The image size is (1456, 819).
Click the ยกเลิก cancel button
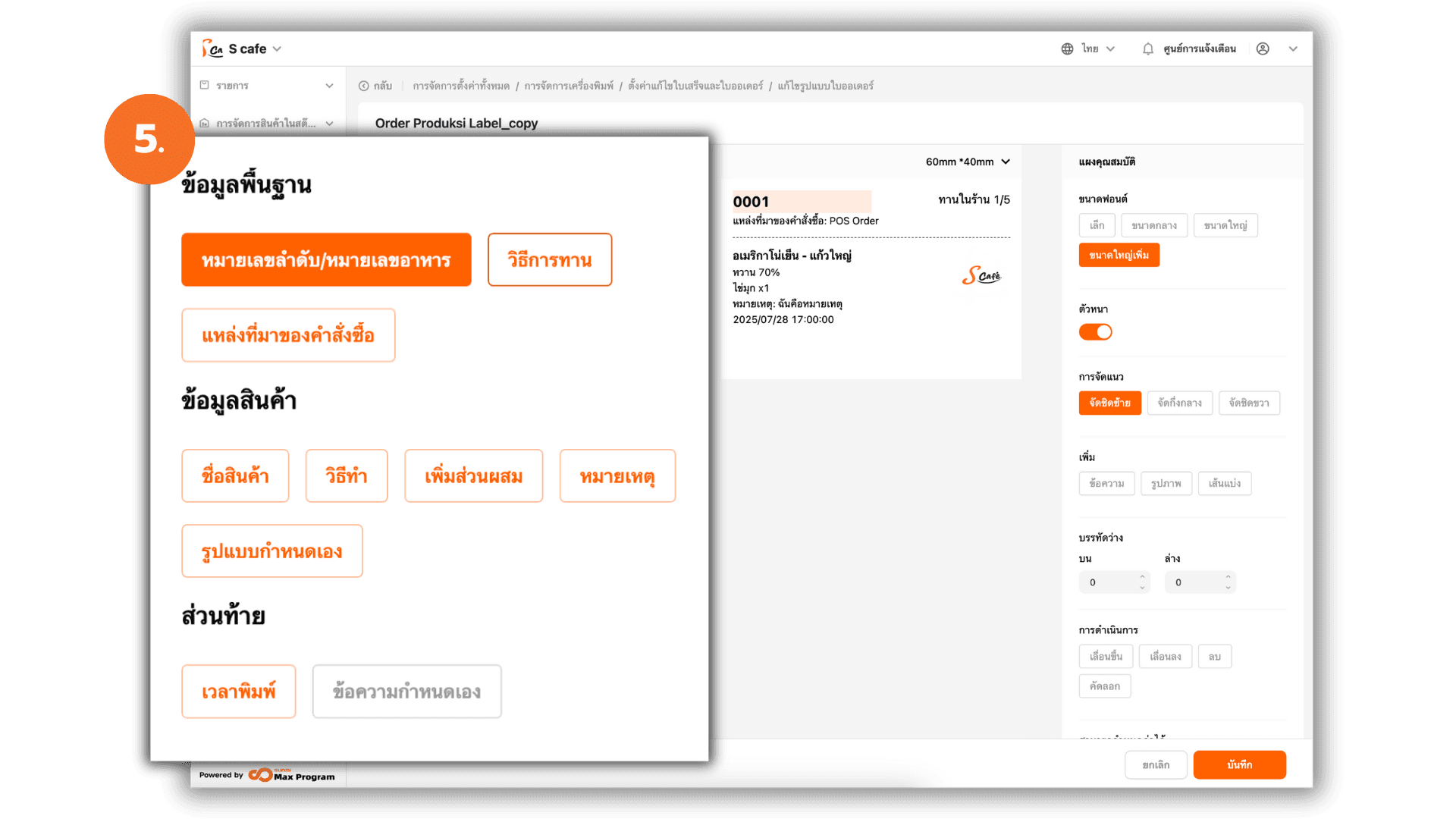[x=1156, y=764]
